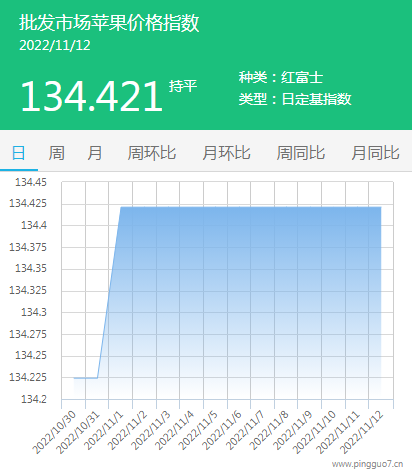This screenshot has width=412, height=474.
Task: Click the 批发市场苹果价格指数 title
Action: click(x=109, y=23)
